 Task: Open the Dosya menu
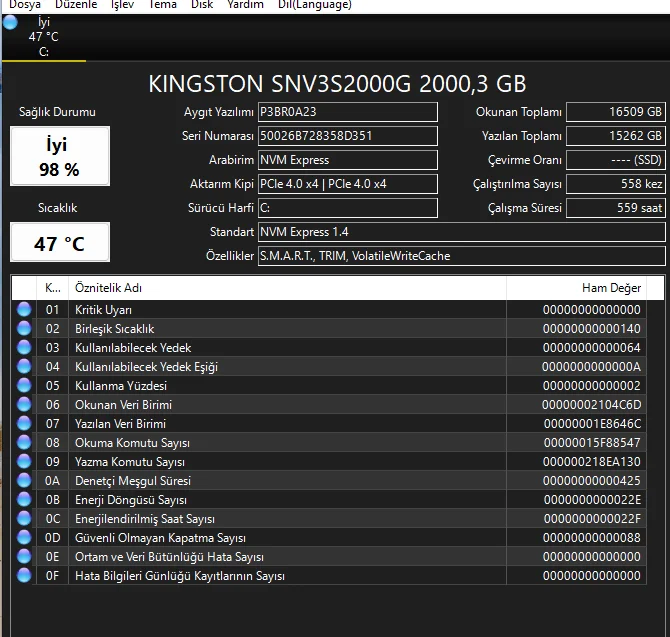[25, 5]
